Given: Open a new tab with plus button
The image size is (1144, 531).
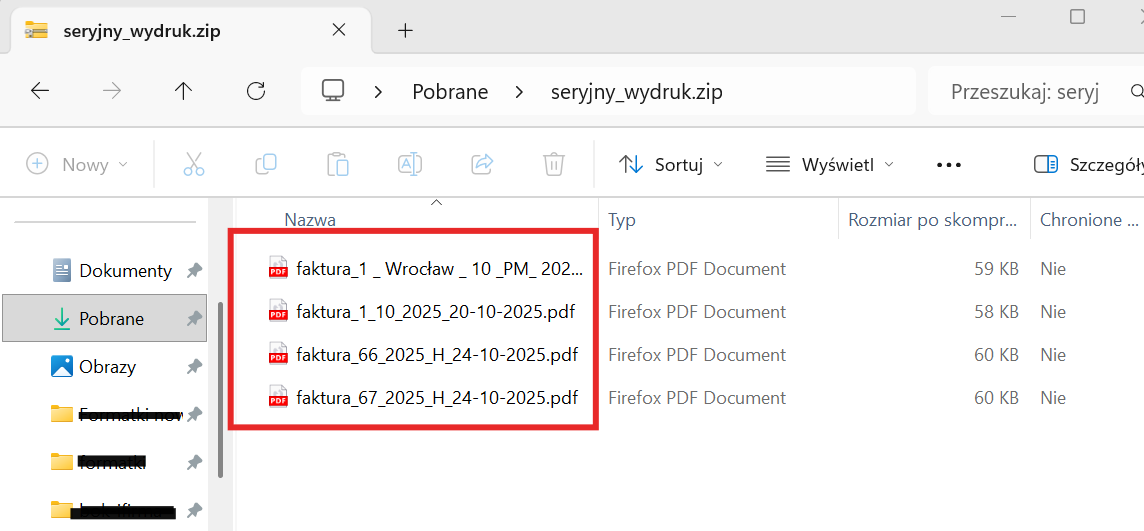Looking at the screenshot, I should point(405,30).
